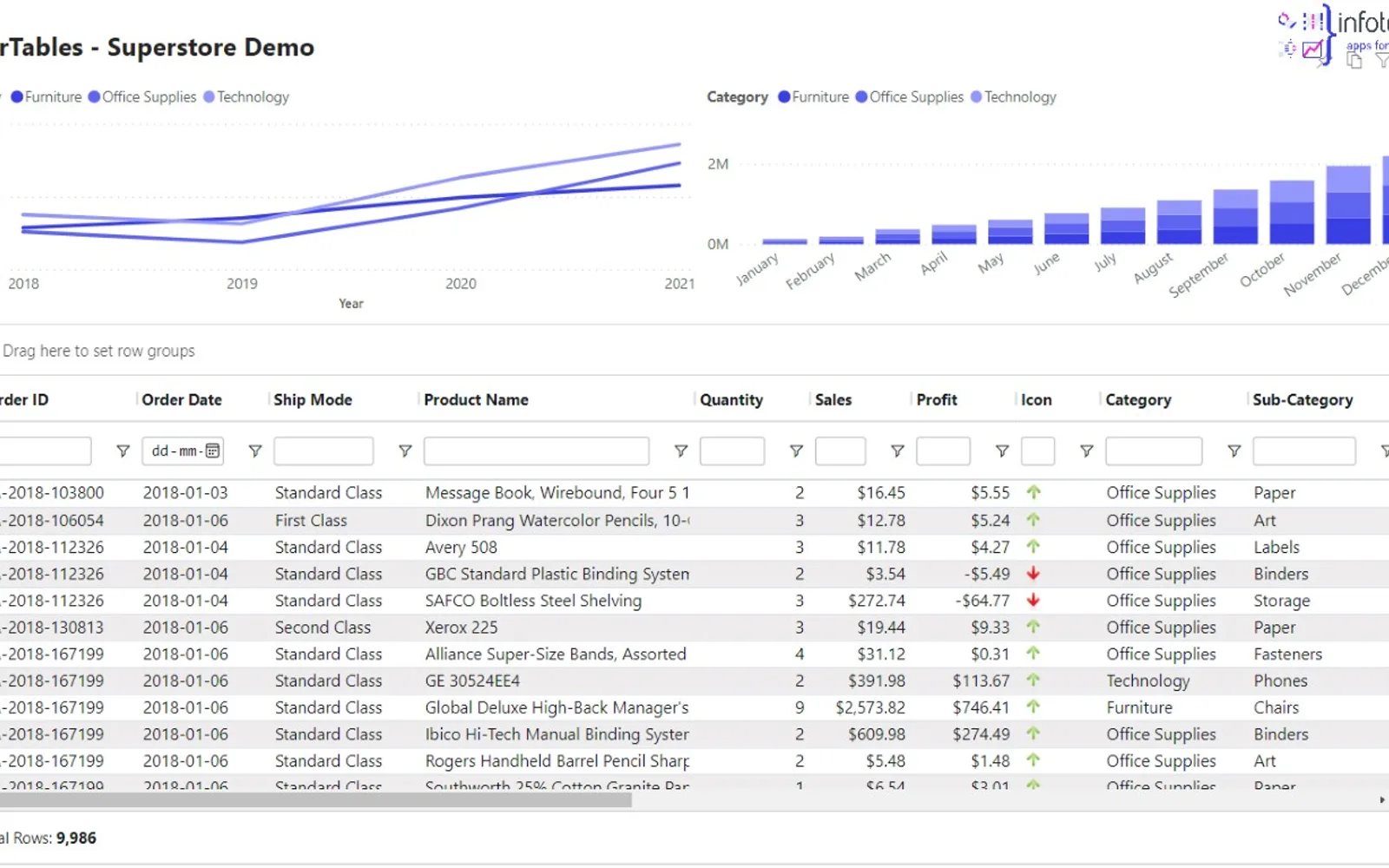Sort by the Sales column header
Viewport: 1389px width, 868px height.
(x=833, y=399)
